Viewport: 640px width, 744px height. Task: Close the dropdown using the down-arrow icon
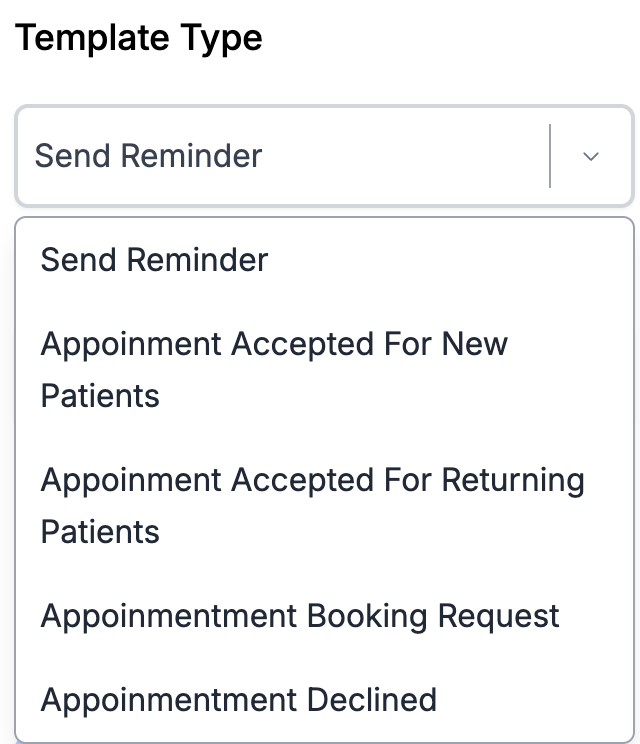[591, 156]
